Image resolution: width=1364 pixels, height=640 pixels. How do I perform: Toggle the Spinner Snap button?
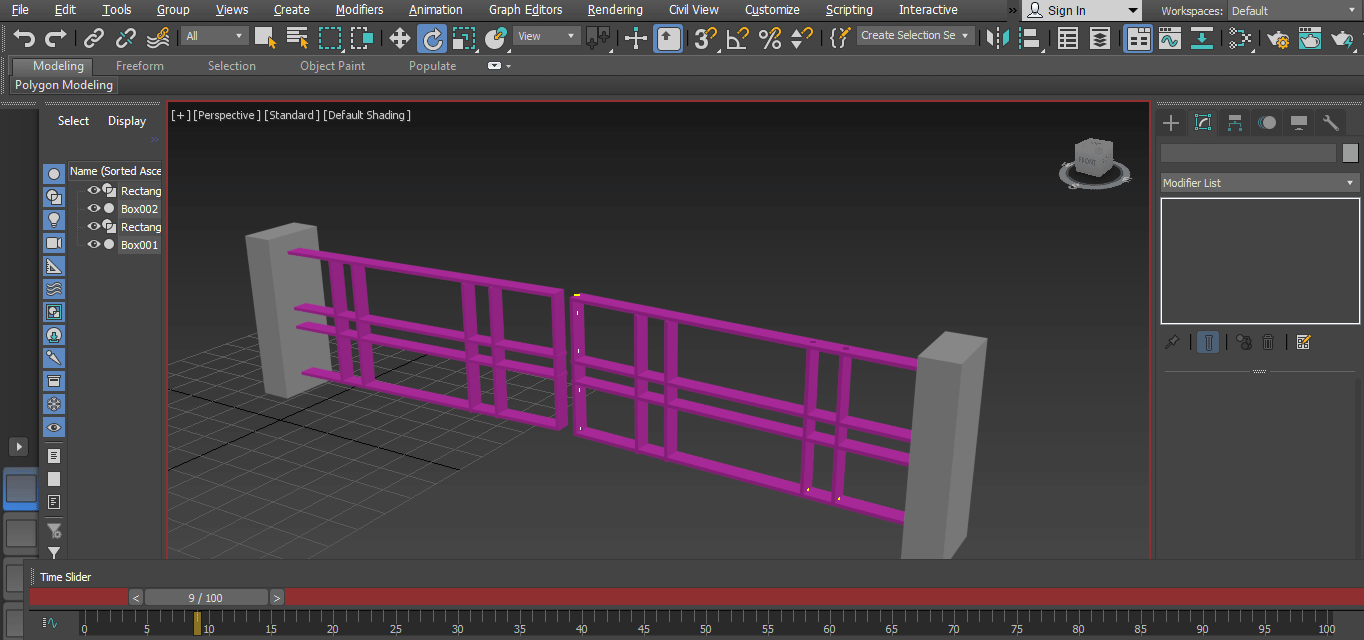point(801,38)
